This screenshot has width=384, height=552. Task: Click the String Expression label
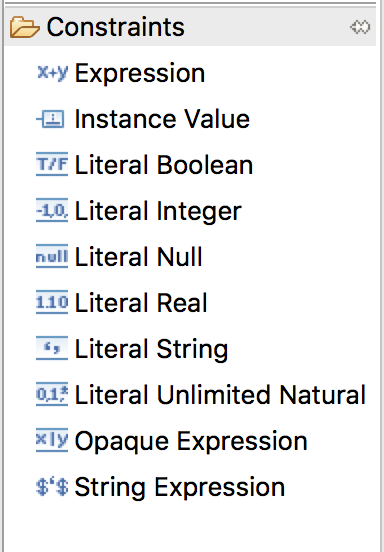tap(180, 488)
